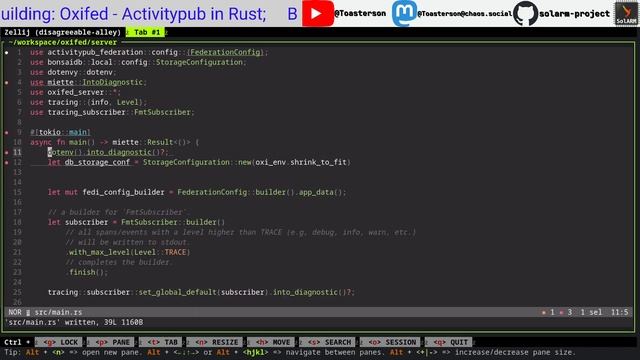Click line number 11 in gutter
640x360 pixels.
pos(17,152)
